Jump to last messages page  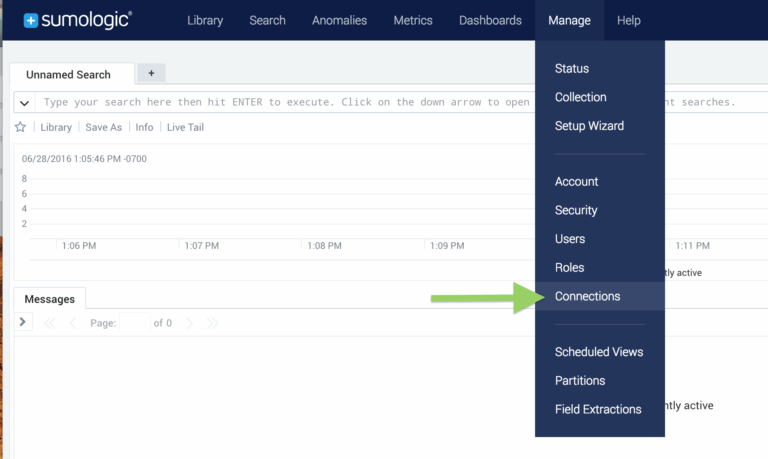212,323
